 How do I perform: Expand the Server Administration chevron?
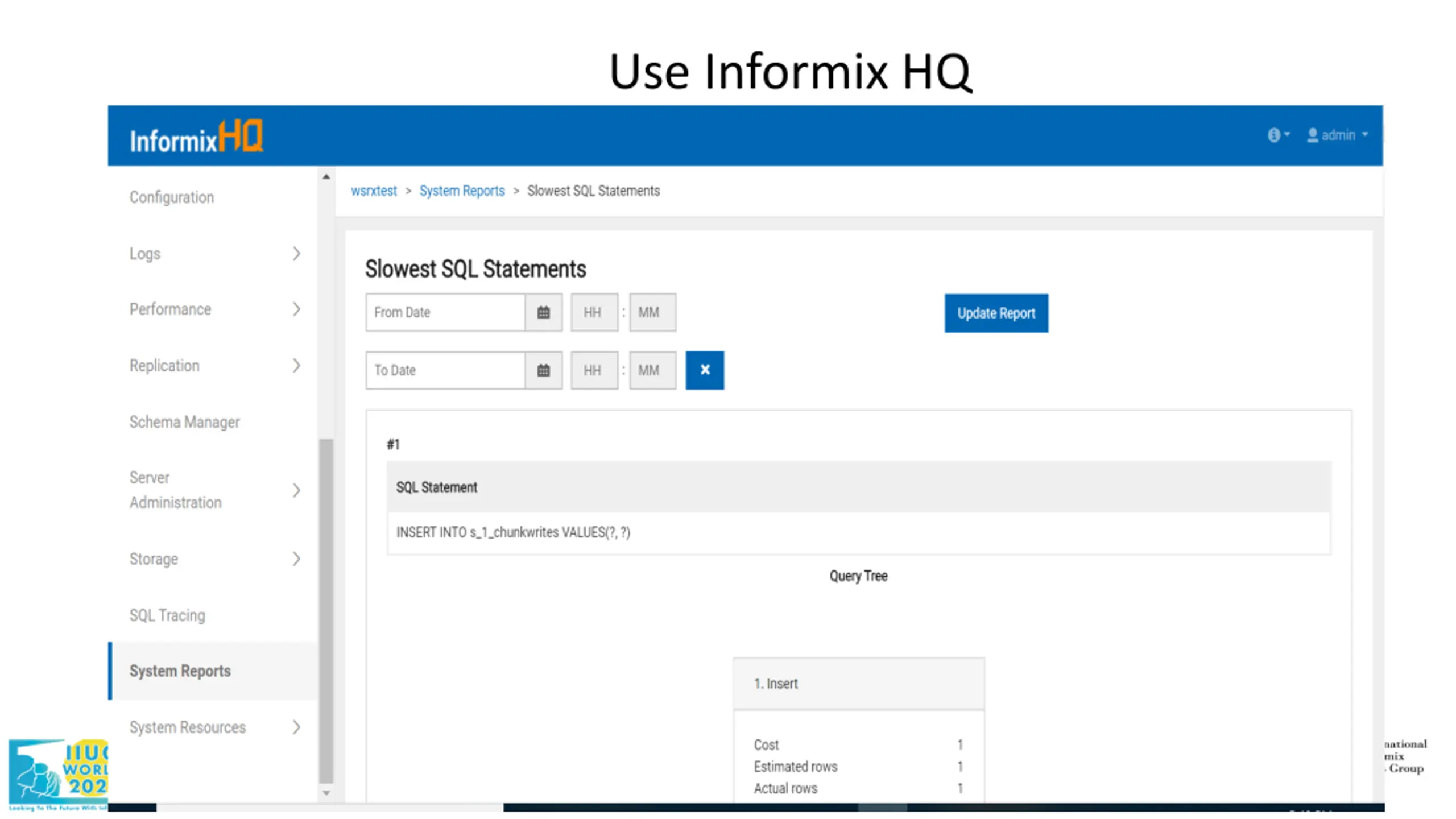tap(296, 490)
